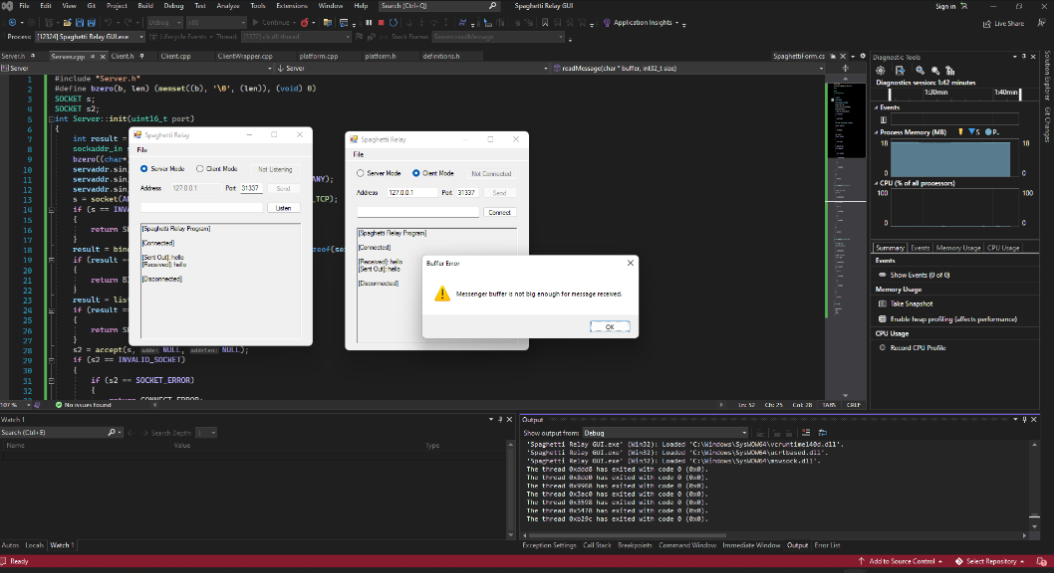The width and height of the screenshot is (1054, 573).
Task: Click the Clear All output icon
Action: point(806,432)
